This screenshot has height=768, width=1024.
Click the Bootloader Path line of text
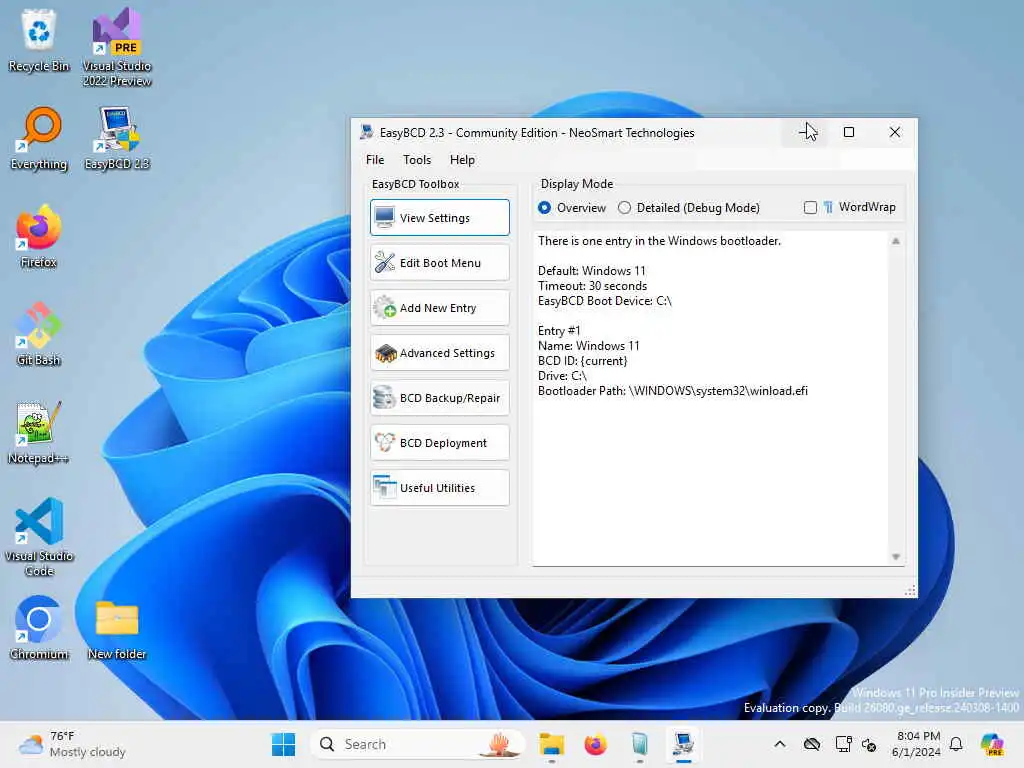pyautogui.click(x=673, y=391)
